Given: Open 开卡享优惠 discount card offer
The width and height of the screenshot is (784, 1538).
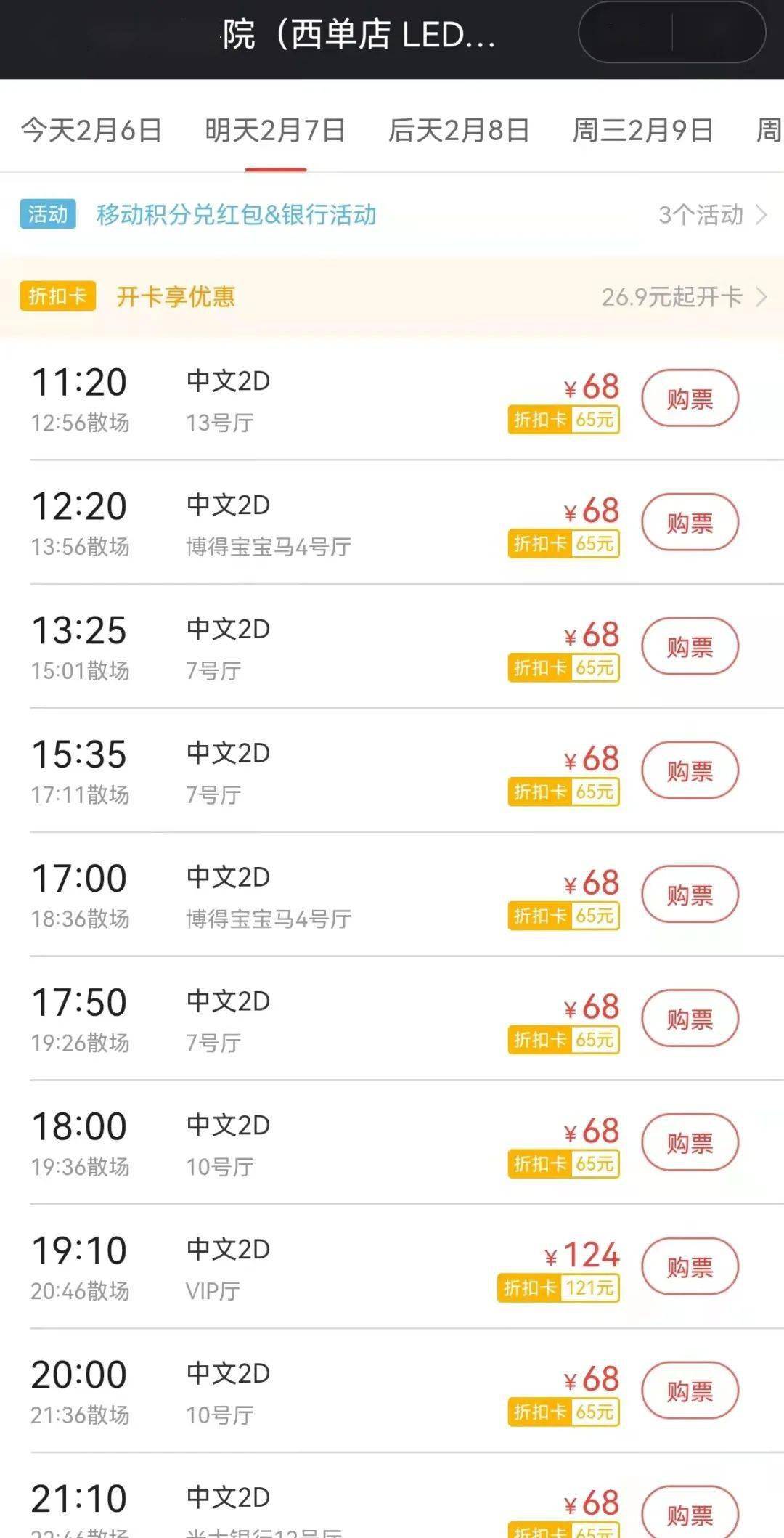Looking at the screenshot, I should [176, 296].
